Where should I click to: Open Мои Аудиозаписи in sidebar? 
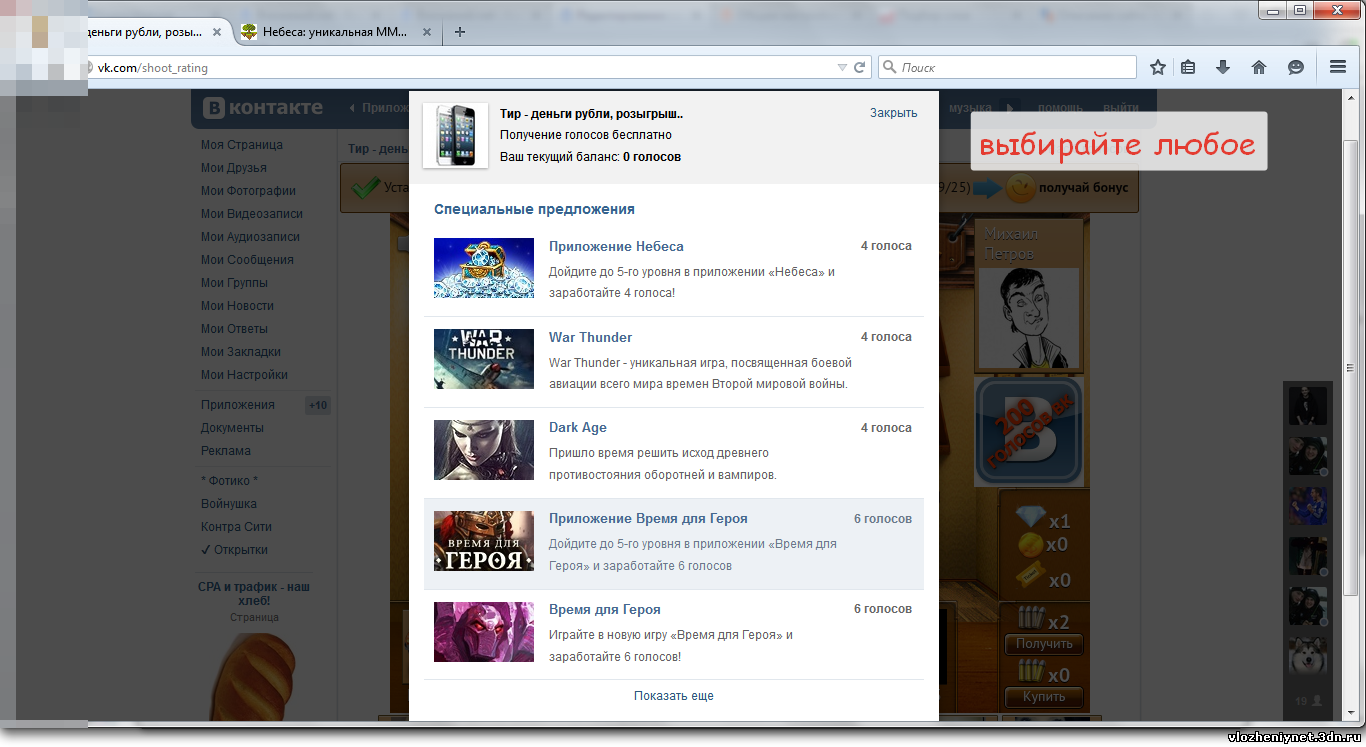(250, 237)
